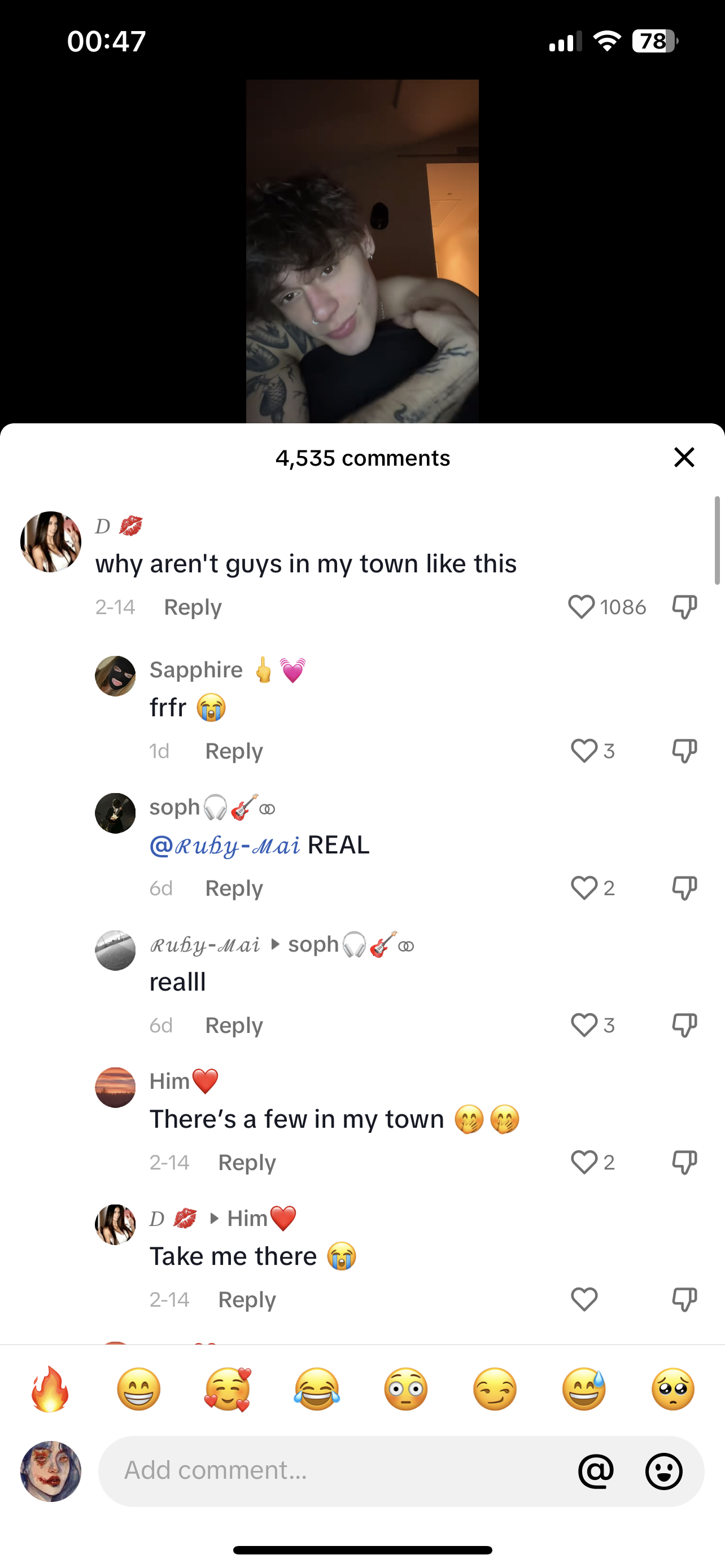Image resolution: width=725 pixels, height=1568 pixels.
Task: Open the @Ruby-Mai mention link
Action: (x=225, y=846)
